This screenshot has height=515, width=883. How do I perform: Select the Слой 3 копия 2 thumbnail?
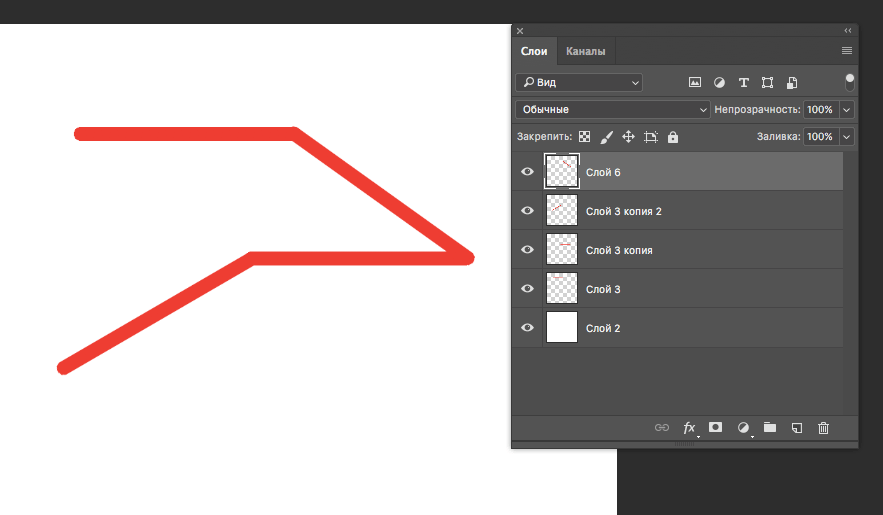point(562,211)
